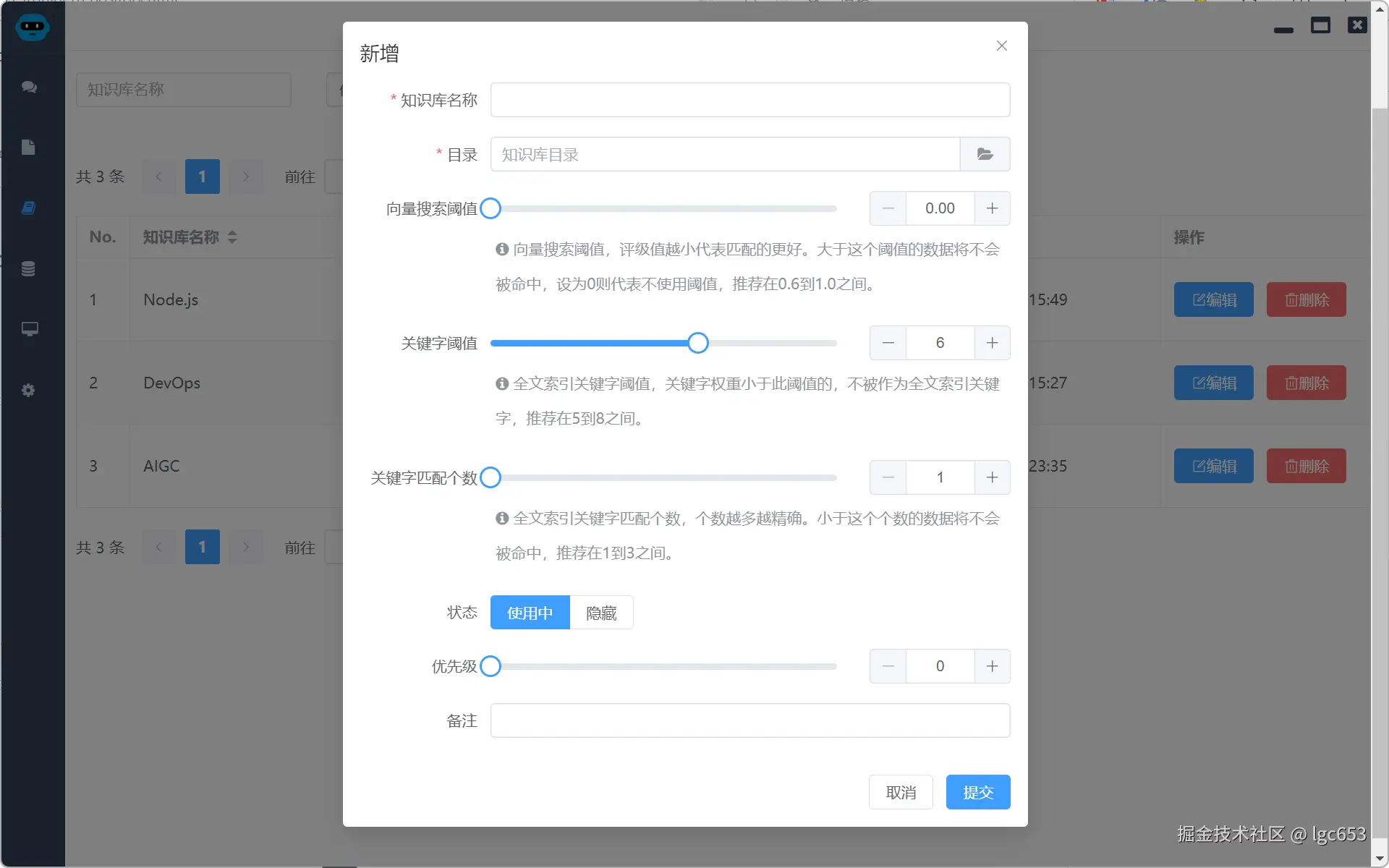Delete the AIGC knowledge base entry
The height and width of the screenshot is (868, 1389).
1306,466
